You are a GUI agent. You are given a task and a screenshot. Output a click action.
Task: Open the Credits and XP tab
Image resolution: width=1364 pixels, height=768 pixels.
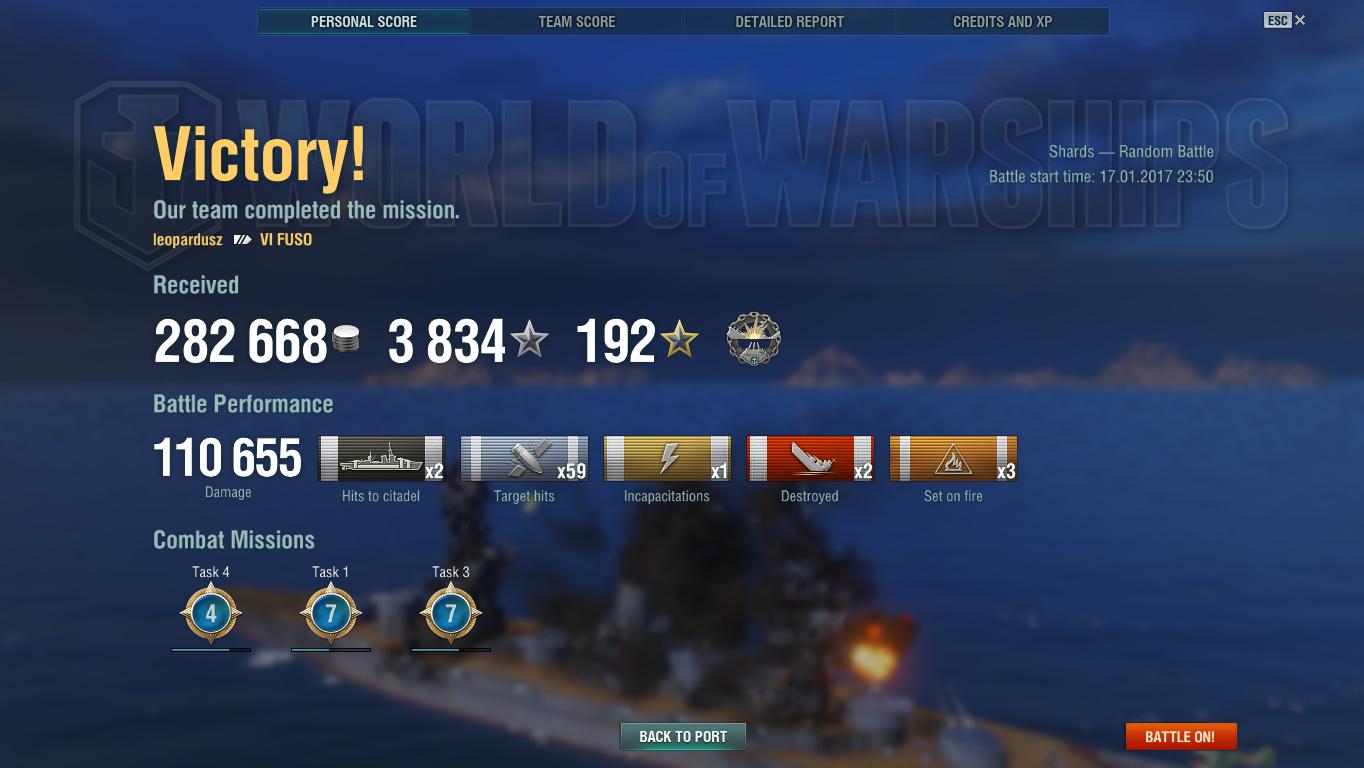pos(1002,21)
